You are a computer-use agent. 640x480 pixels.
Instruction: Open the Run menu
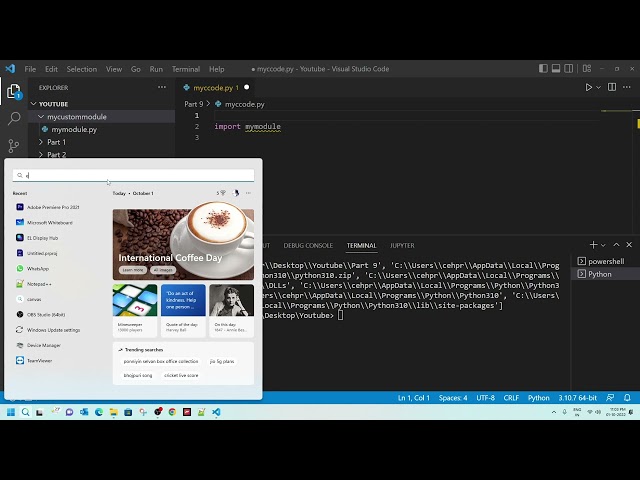[x=156, y=69]
